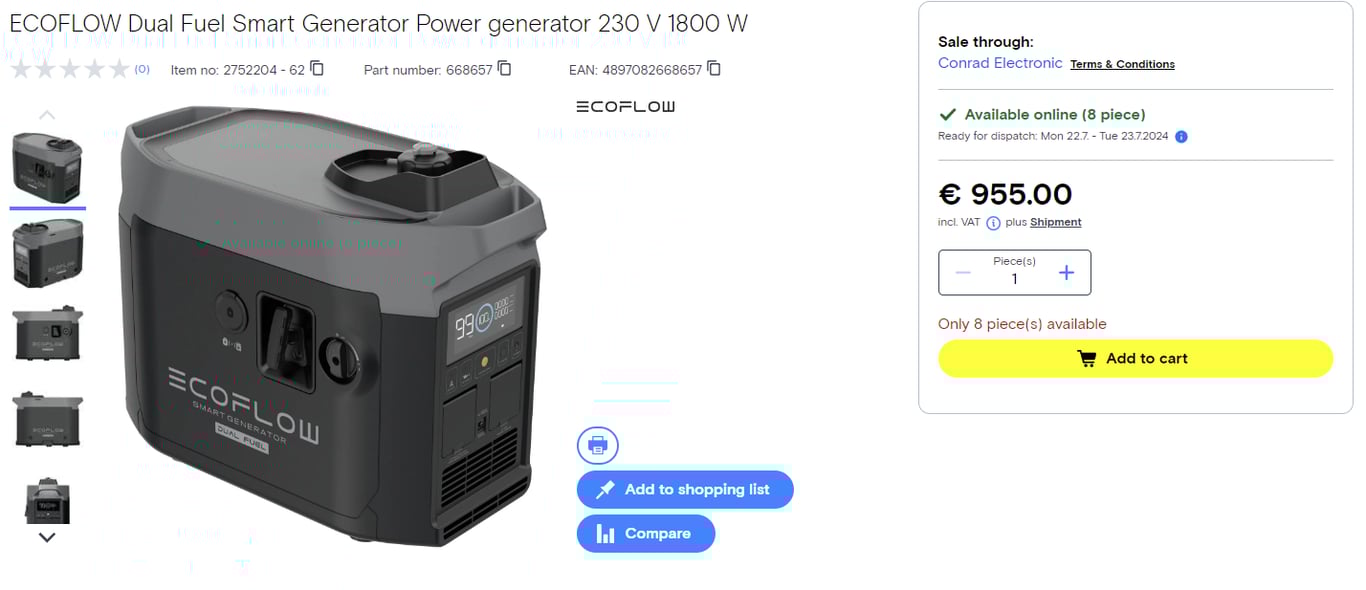Show more thumbnails with down chevron
The image size is (1366, 590).
pos(47,537)
